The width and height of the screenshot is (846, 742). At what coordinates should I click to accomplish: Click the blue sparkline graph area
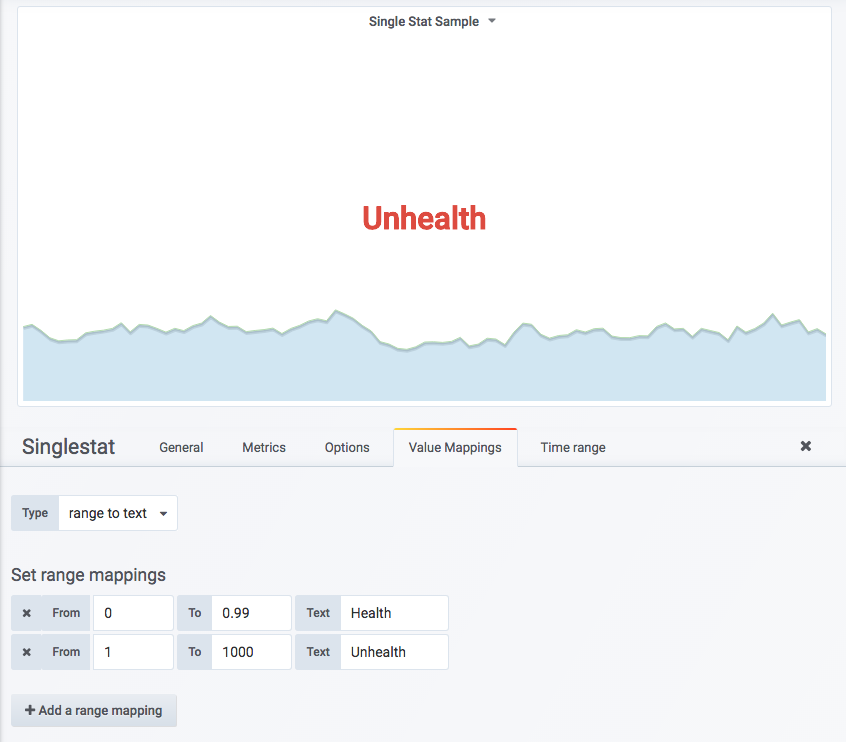click(424, 370)
